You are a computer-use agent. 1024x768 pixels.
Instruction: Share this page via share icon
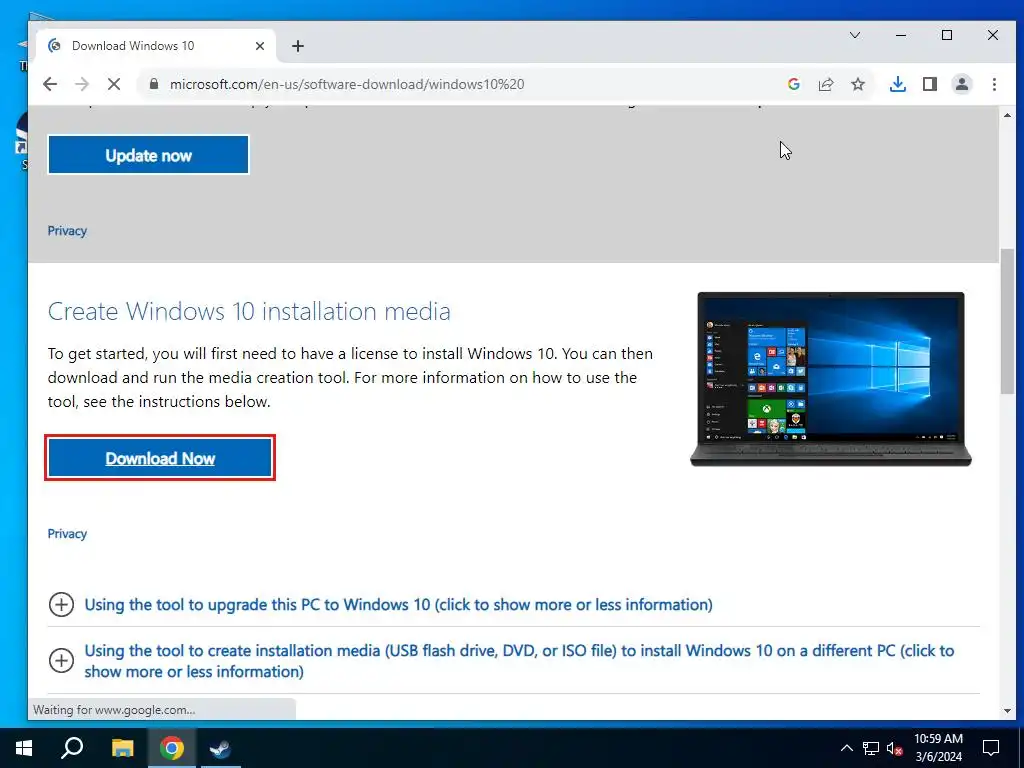(825, 84)
